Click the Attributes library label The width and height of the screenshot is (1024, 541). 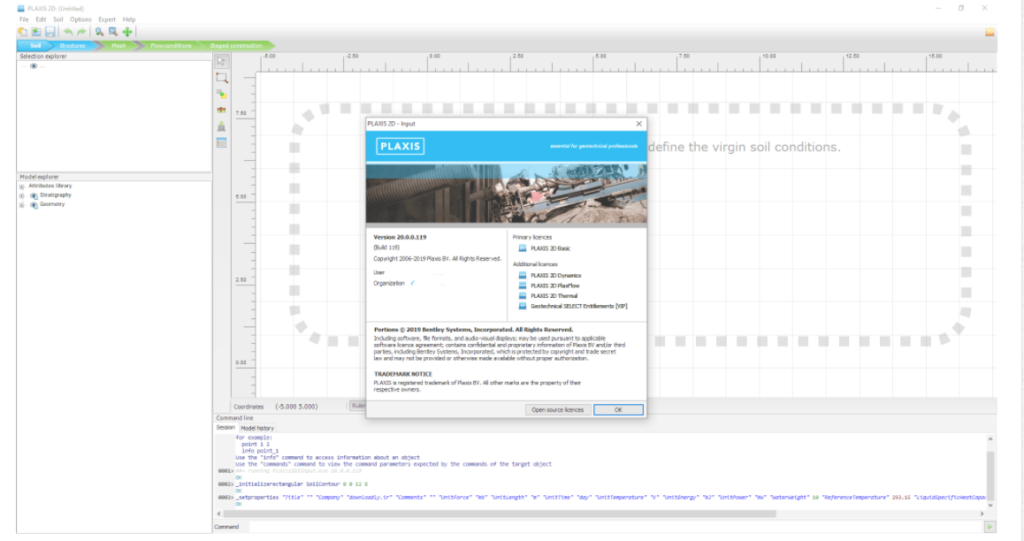50,186
